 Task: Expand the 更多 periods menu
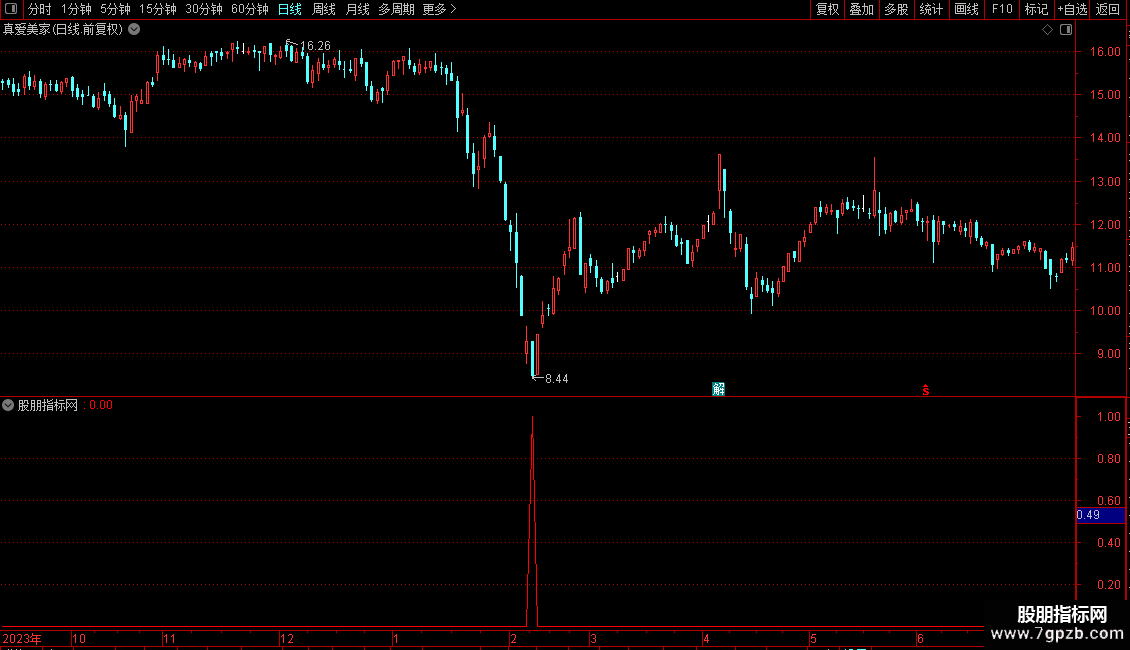[x=439, y=9]
